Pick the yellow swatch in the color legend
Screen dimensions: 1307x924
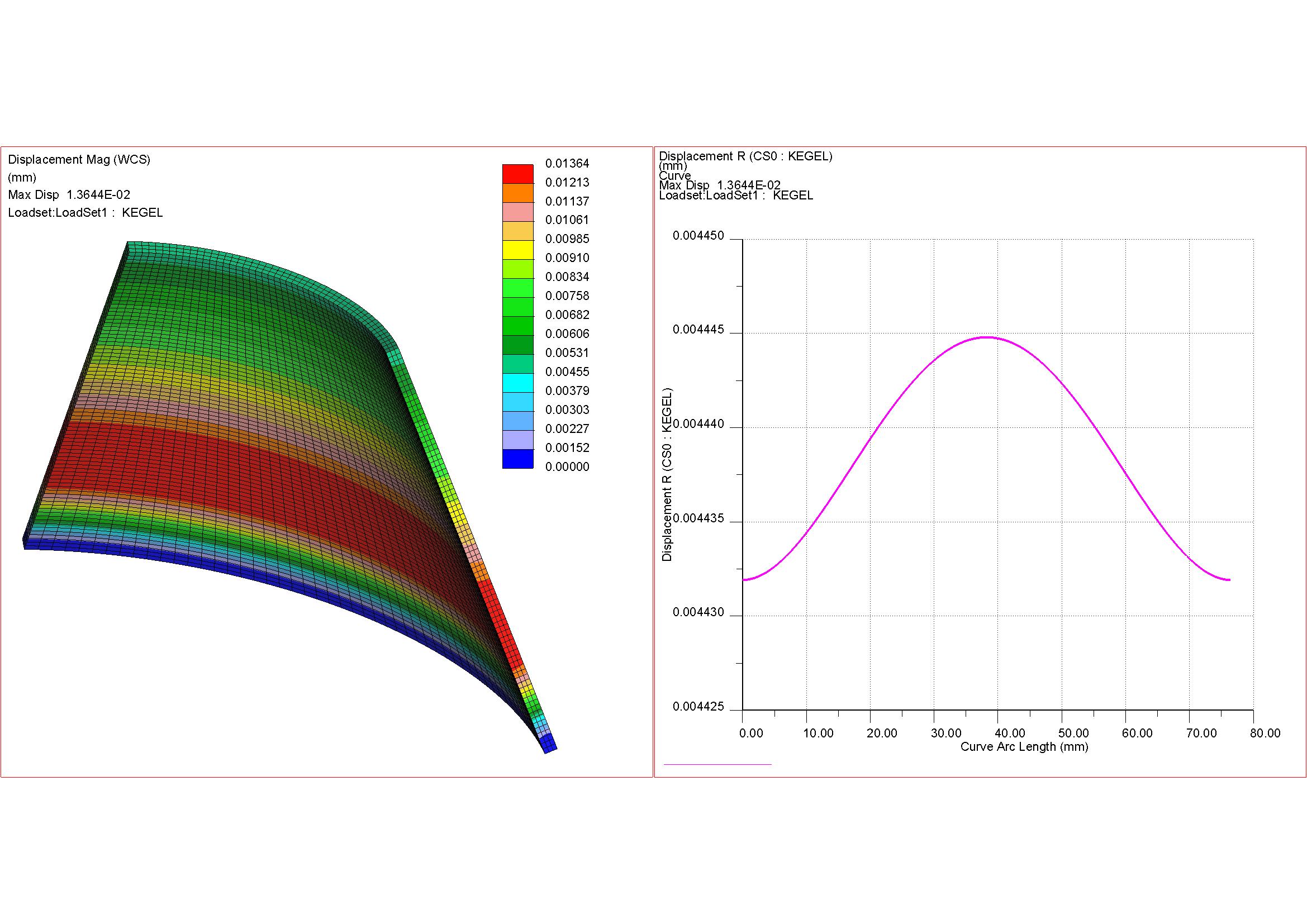[517, 250]
